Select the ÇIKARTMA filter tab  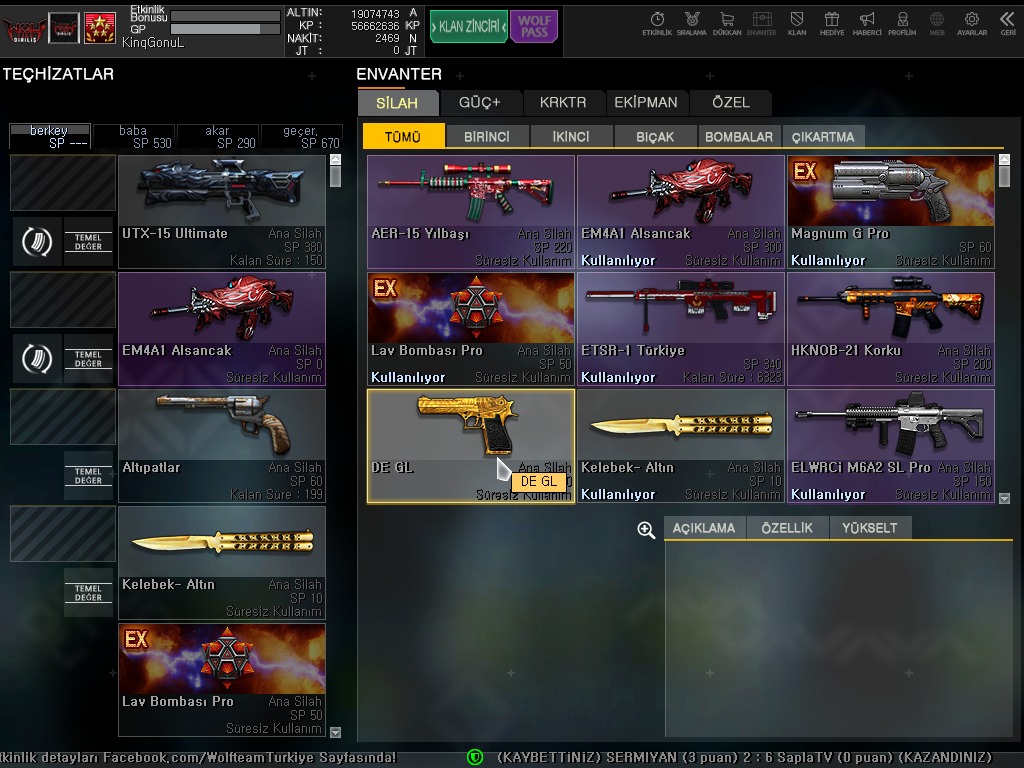pos(824,136)
